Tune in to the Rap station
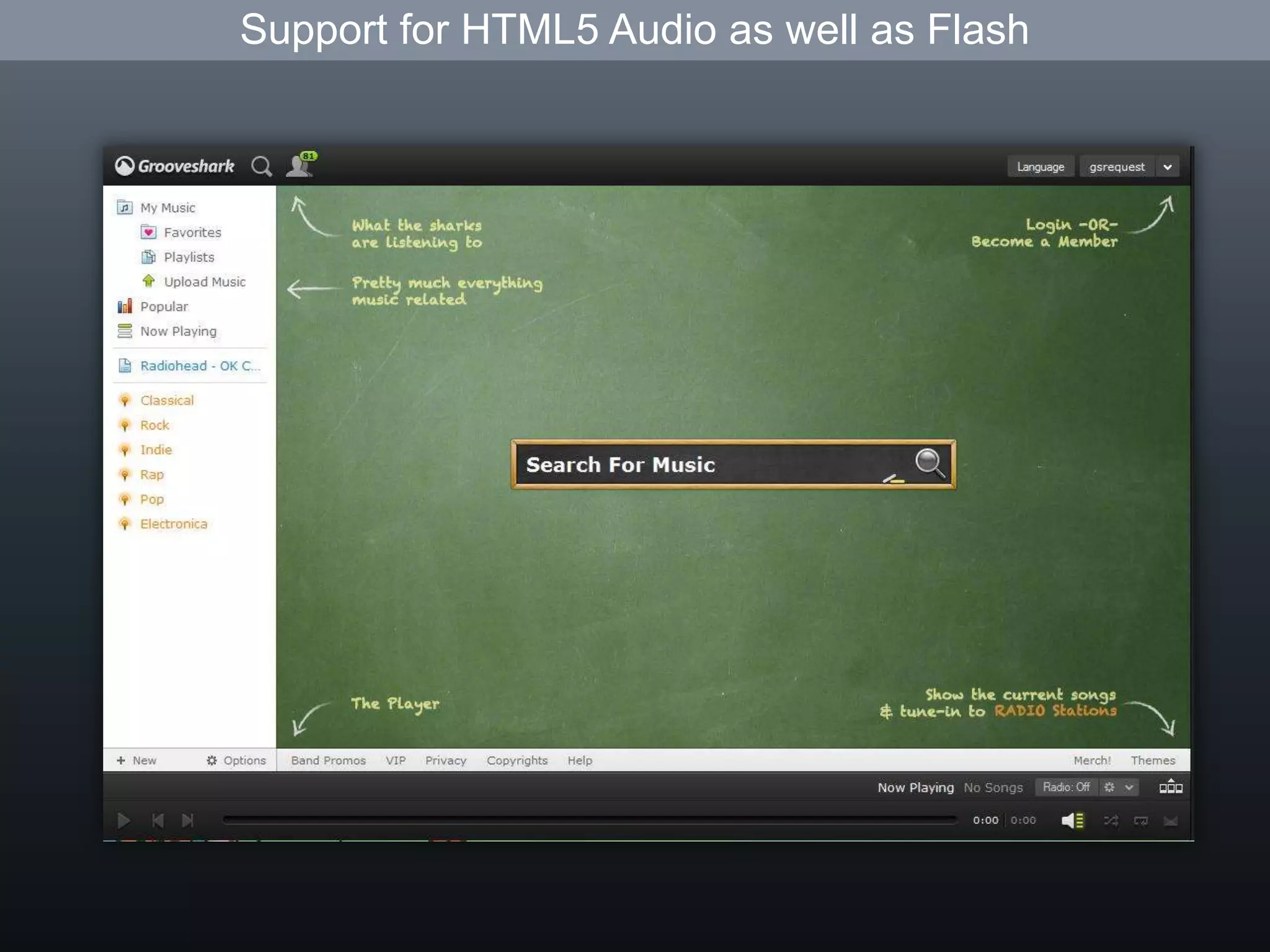Screen dimensions: 1270x952 tap(151, 475)
